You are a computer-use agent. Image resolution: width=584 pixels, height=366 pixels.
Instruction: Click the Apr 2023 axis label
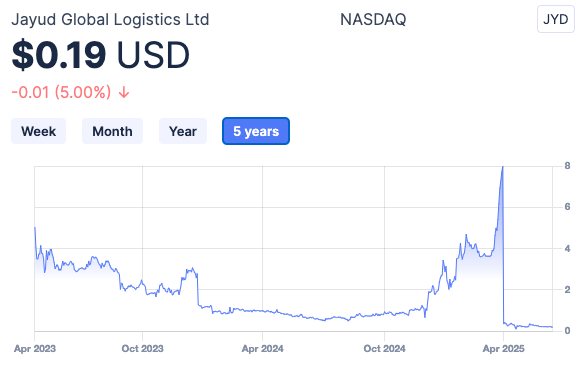click(35, 349)
